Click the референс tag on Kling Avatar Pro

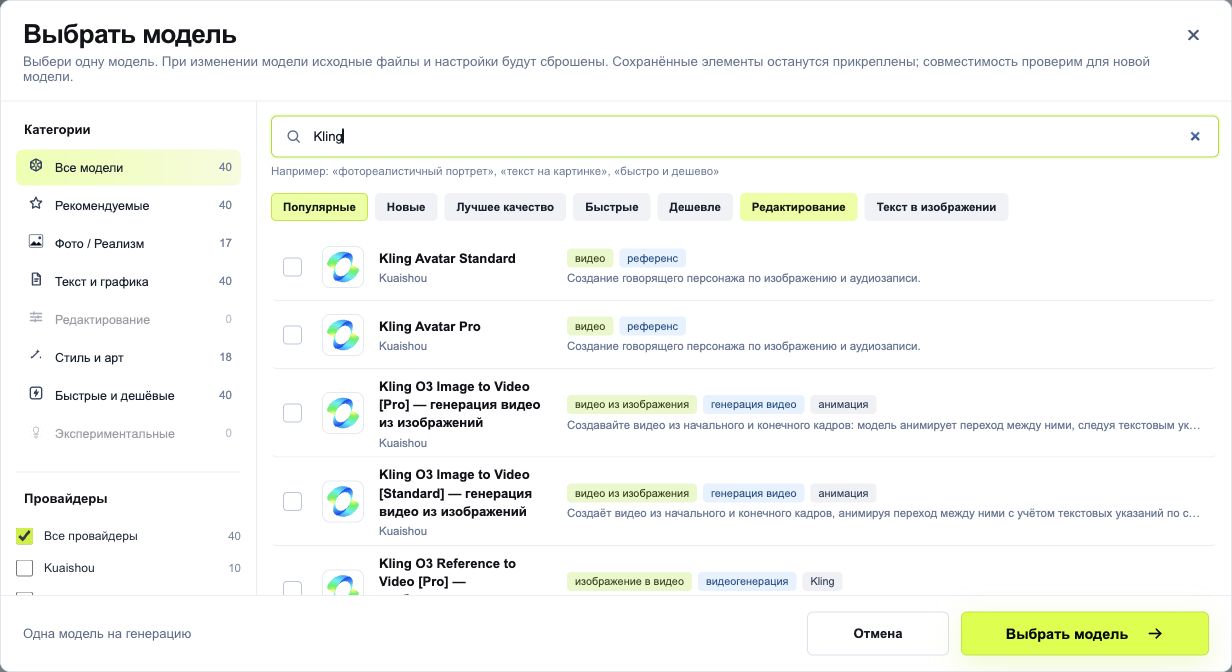pos(653,326)
